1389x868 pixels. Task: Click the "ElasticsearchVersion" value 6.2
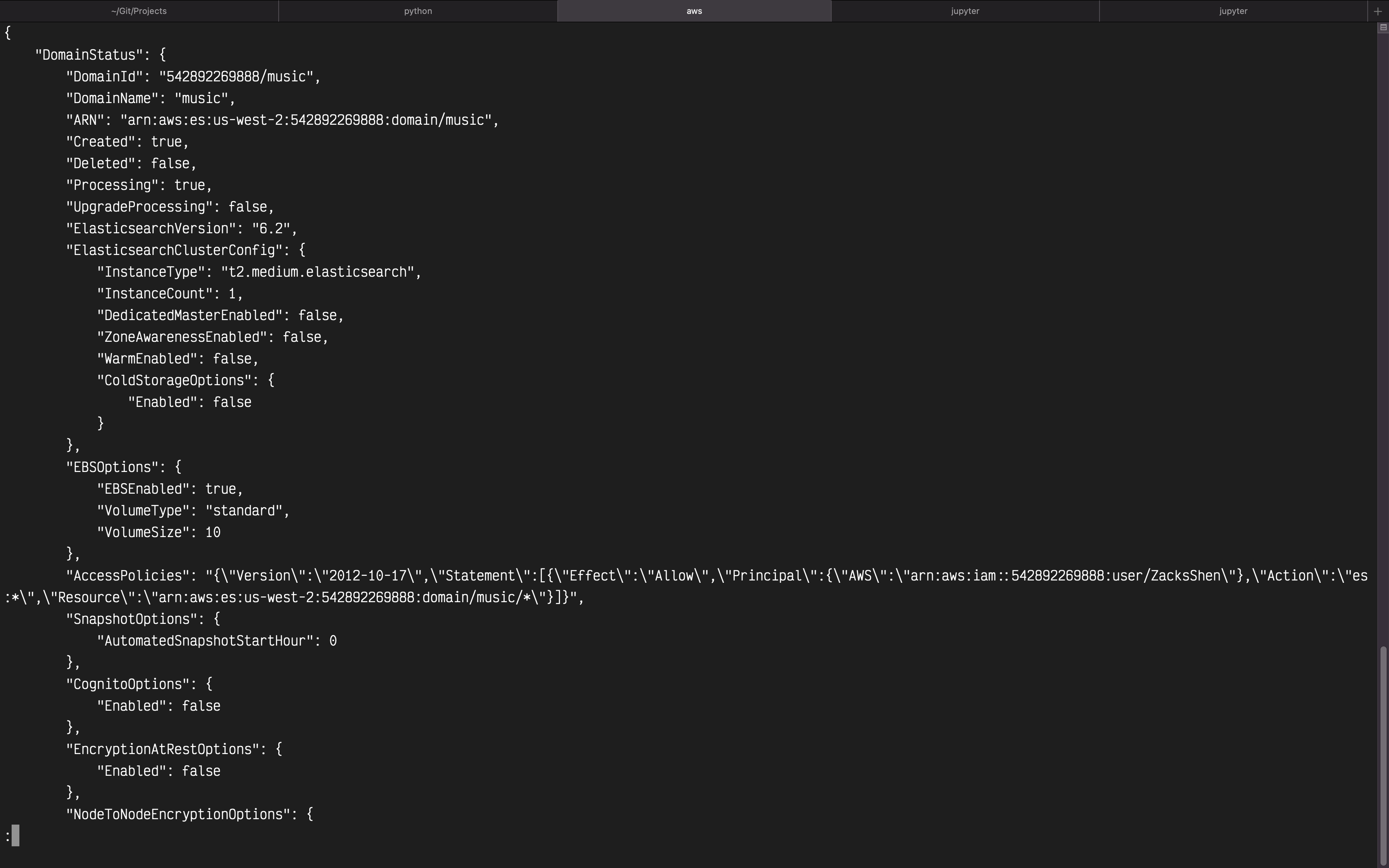(x=271, y=229)
